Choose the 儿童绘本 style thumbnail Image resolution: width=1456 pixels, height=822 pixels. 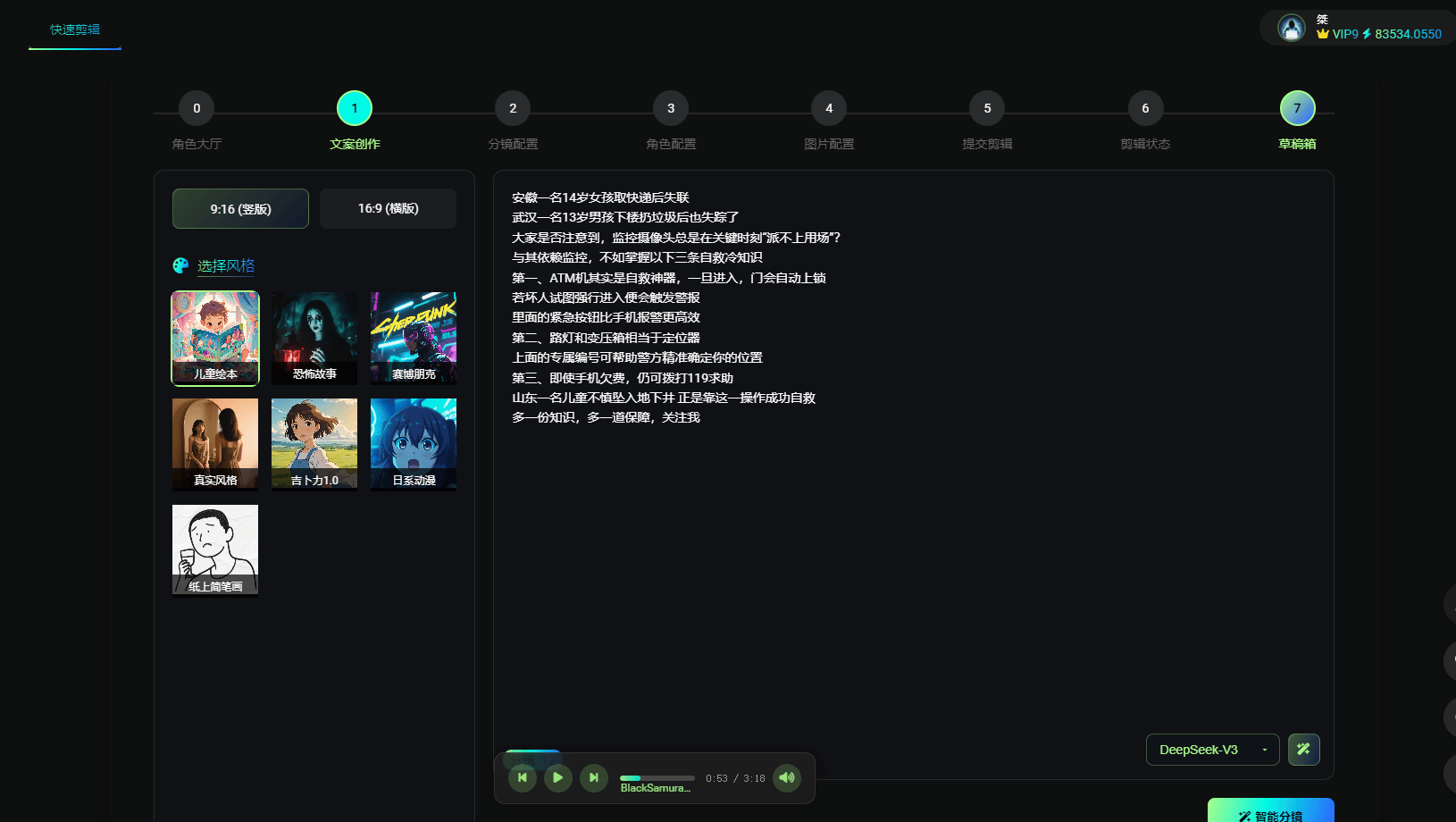215,338
